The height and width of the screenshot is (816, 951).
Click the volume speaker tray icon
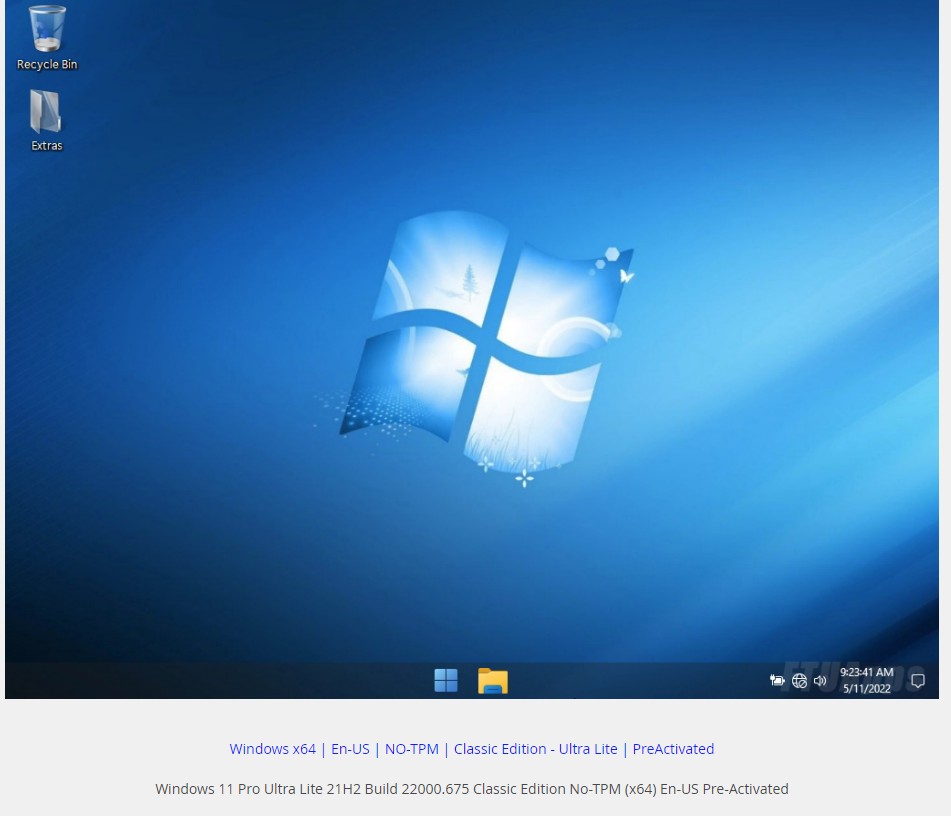tap(820, 681)
